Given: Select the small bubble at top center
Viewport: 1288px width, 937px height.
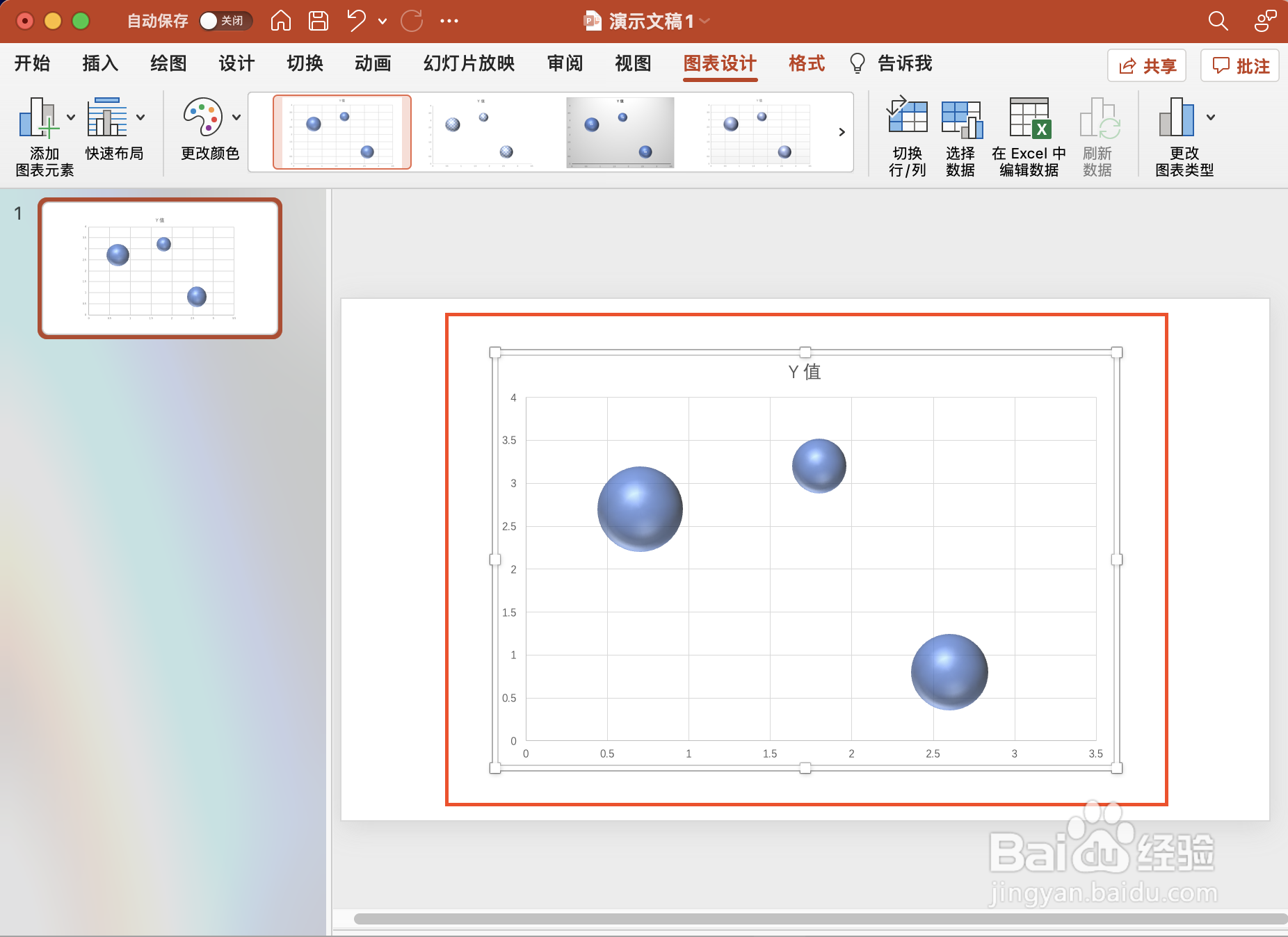Looking at the screenshot, I should pyautogui.click(x=819, y=466).
